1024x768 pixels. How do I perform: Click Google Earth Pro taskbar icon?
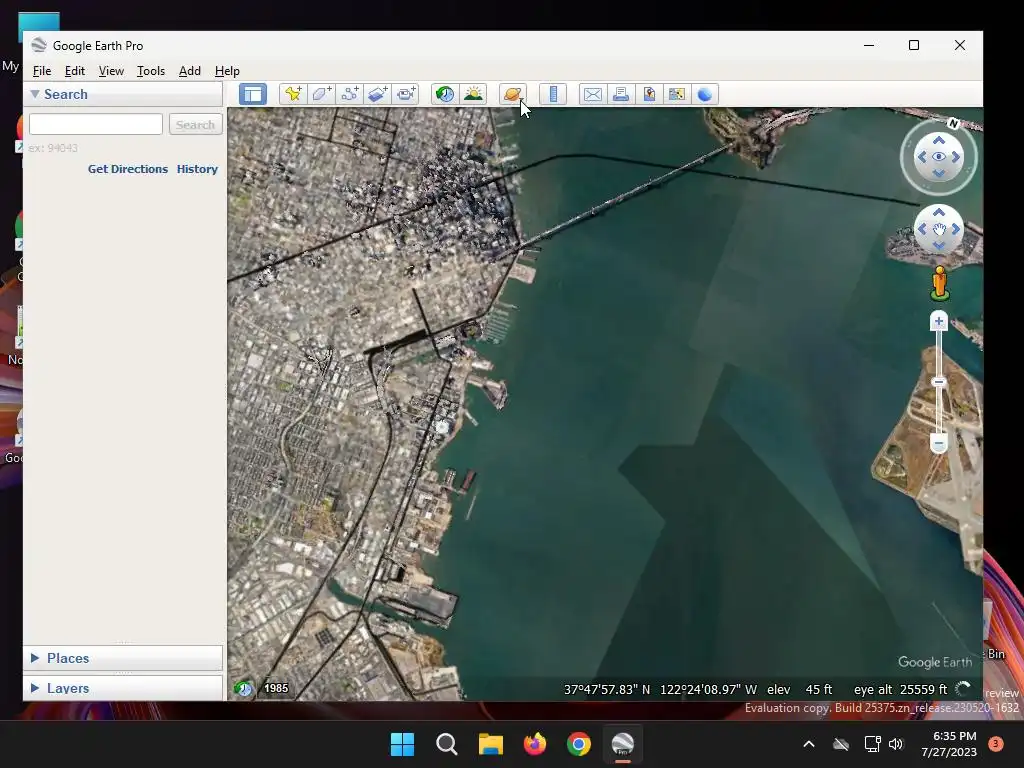[x=622, y=744]
